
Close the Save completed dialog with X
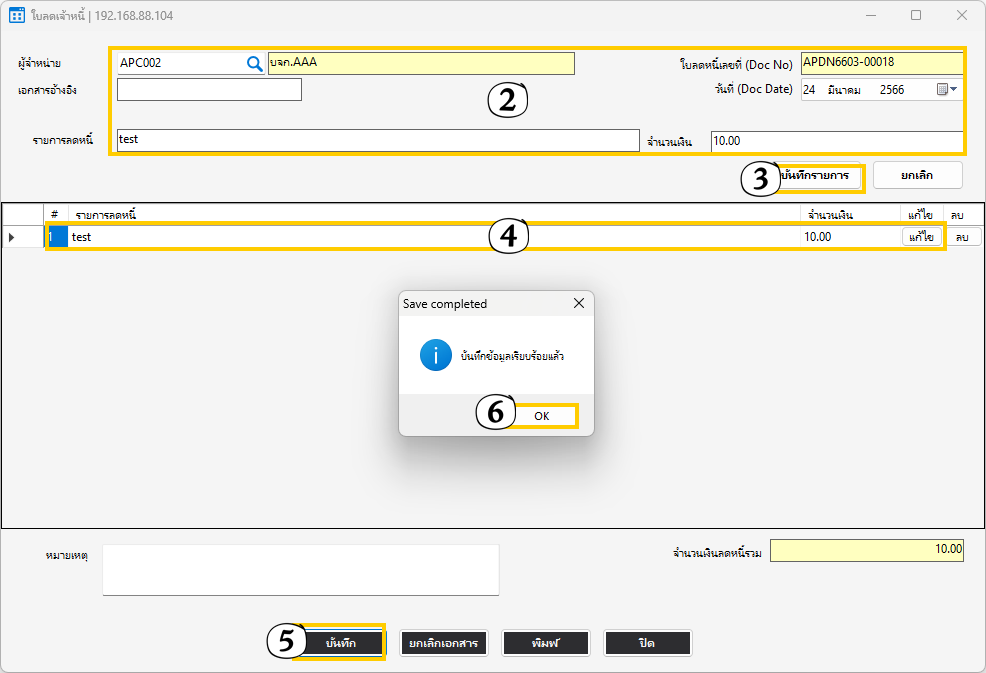coord(578,303)
